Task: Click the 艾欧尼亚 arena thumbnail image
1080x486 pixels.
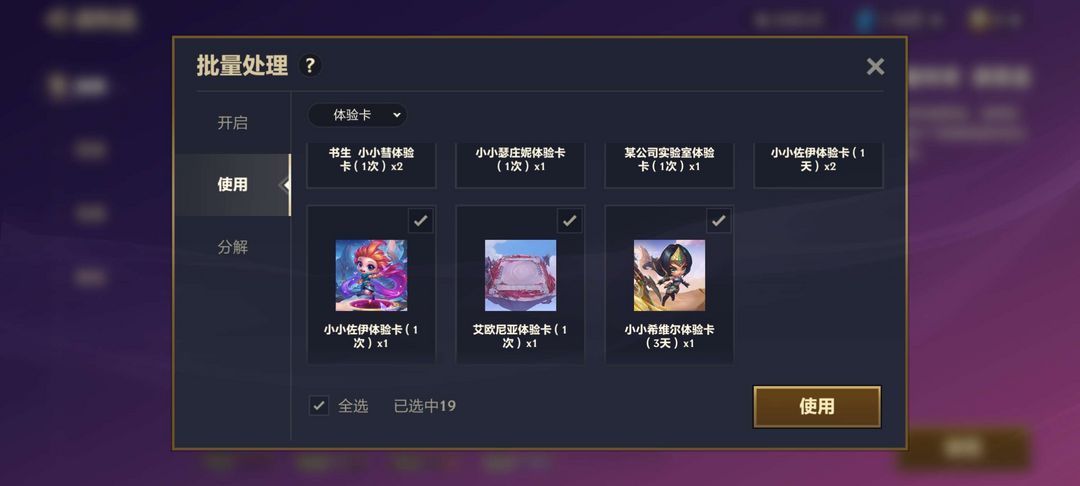Action: (x=520, y=275)
